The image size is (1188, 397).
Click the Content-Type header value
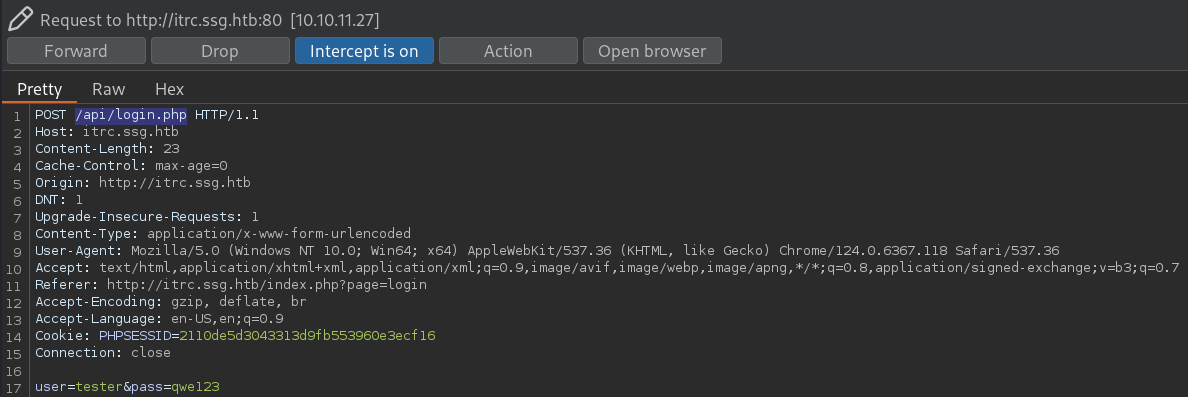(279, 233)
